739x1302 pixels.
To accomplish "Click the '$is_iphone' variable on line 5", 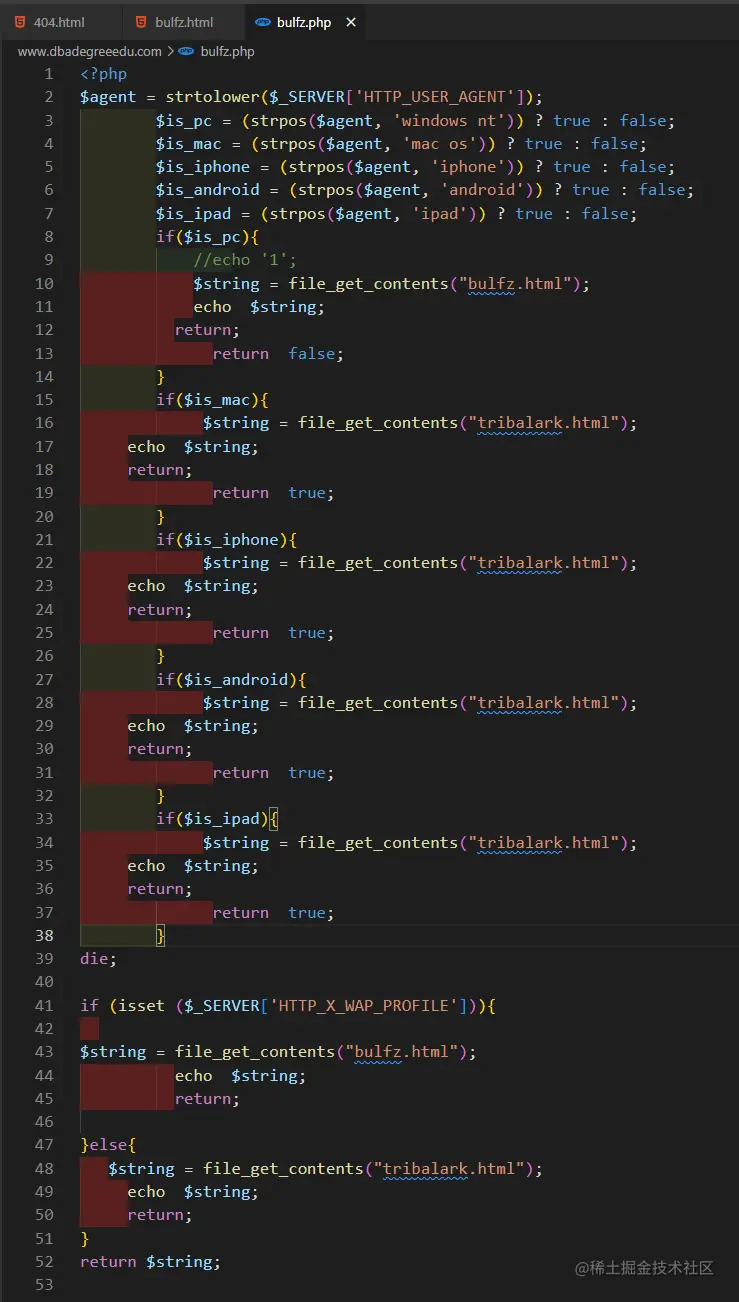I will [x=203, y=166].
